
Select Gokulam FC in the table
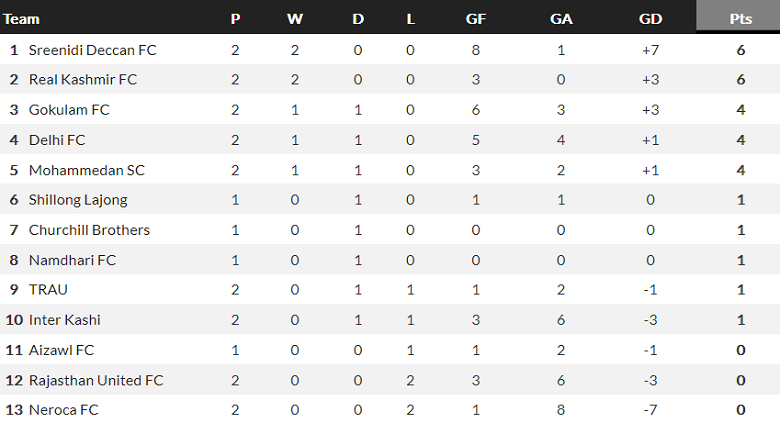[x=69, y=110]
